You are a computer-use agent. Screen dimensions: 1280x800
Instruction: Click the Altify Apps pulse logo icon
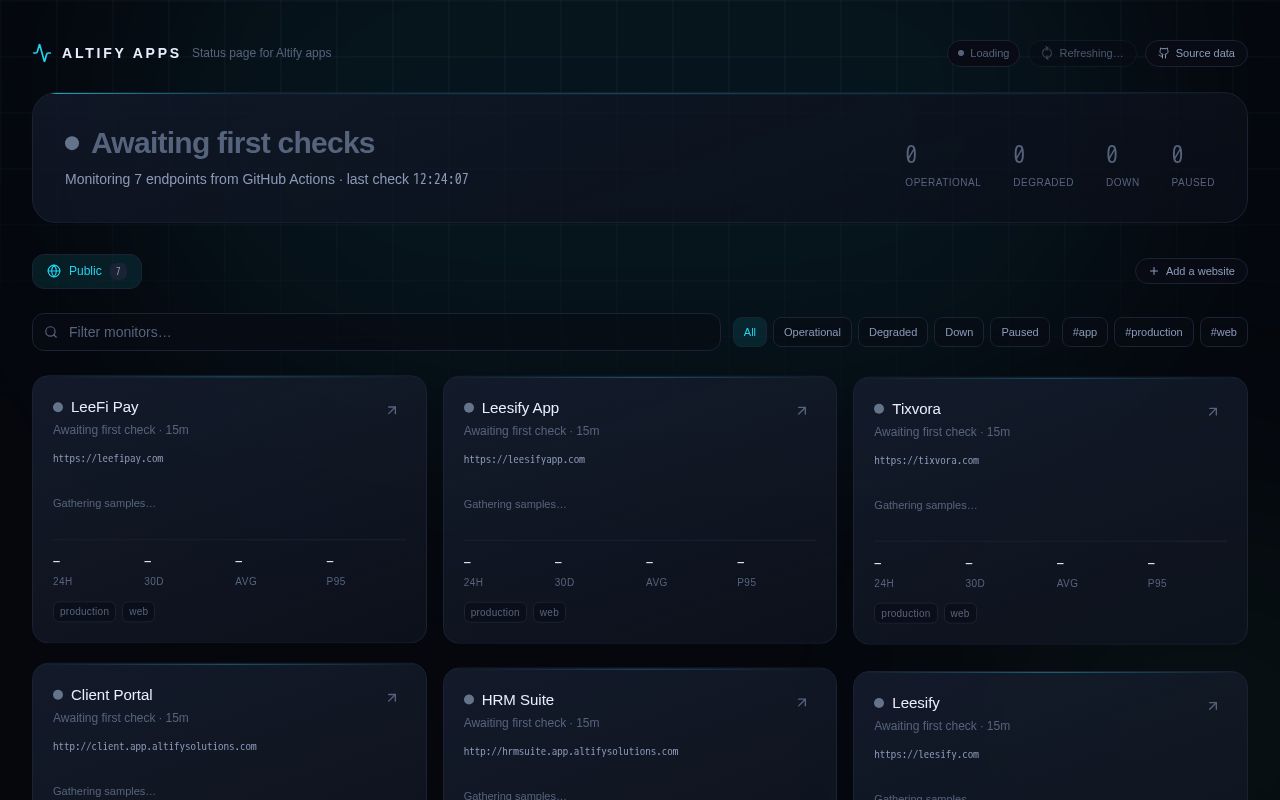click(42, 53)
